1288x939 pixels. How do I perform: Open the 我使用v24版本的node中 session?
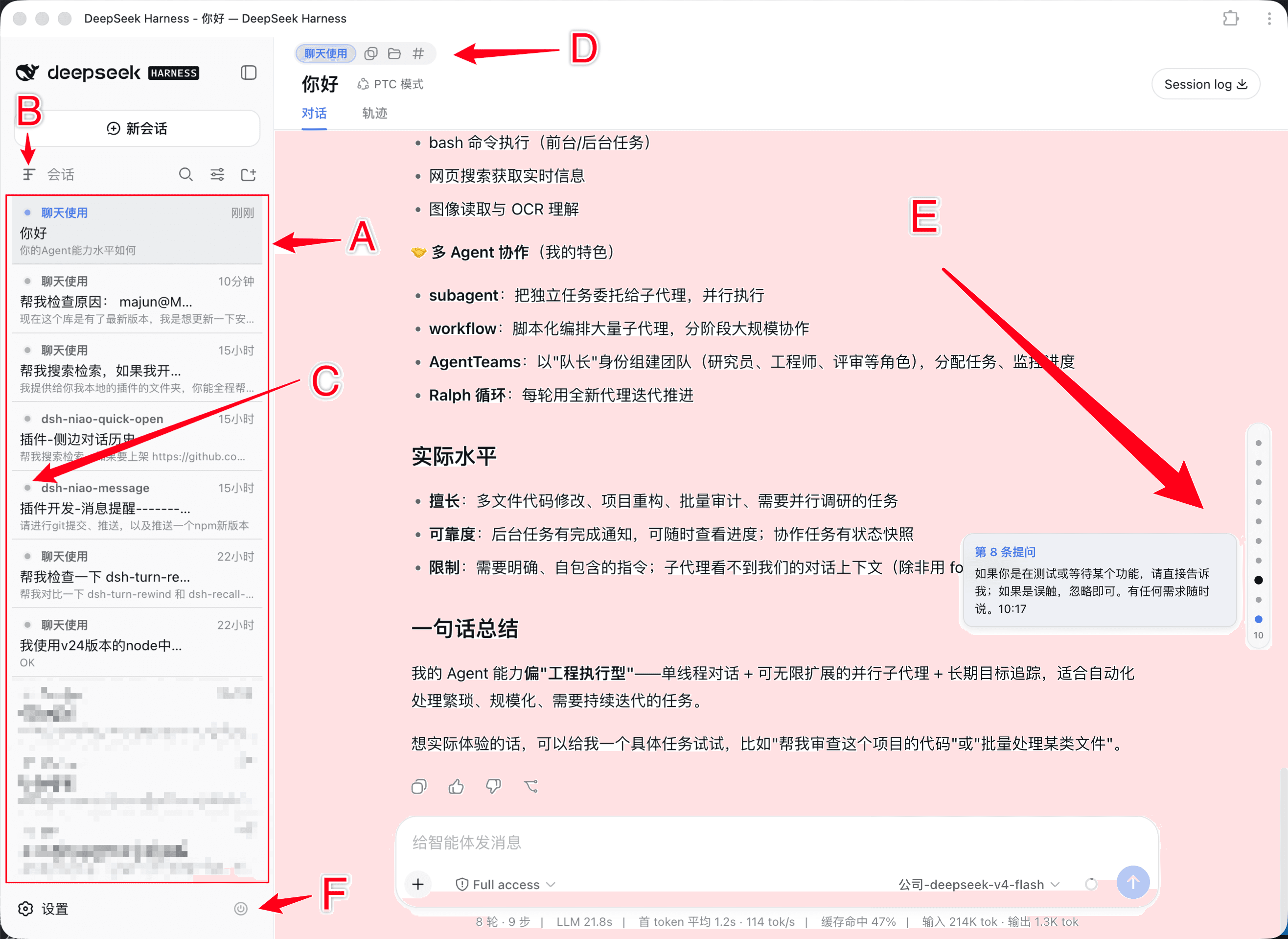click(137, 643)
